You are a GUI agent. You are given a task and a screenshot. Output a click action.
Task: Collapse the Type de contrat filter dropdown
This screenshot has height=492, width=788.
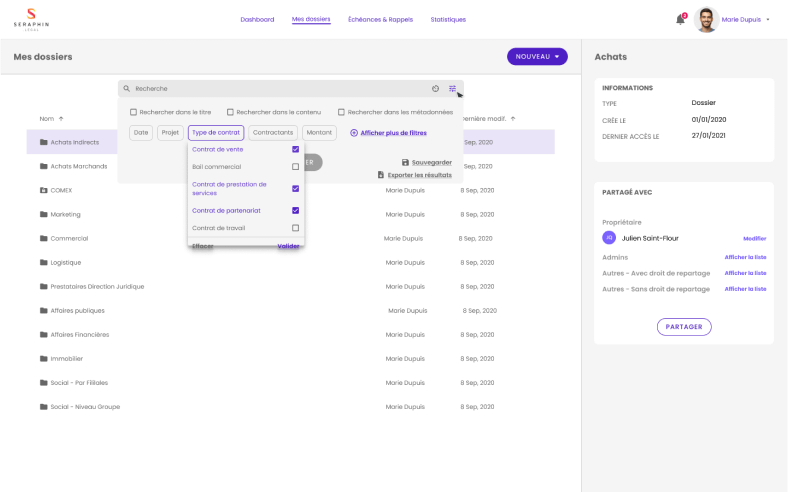(x=215, y=132)
